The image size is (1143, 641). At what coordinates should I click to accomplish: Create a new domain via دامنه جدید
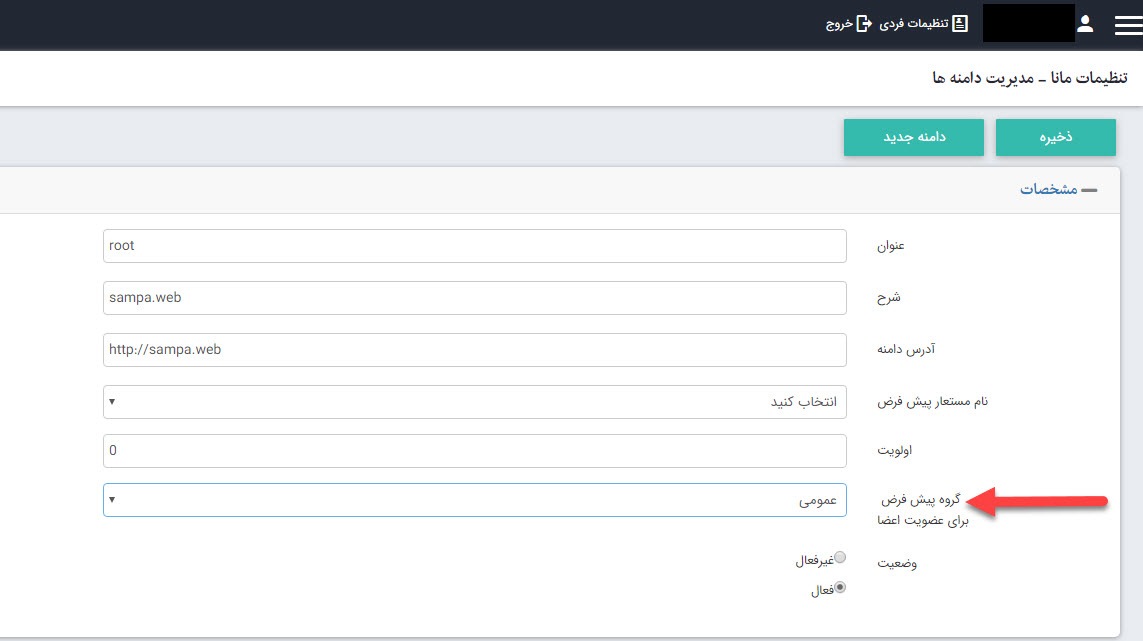[913, 138]
